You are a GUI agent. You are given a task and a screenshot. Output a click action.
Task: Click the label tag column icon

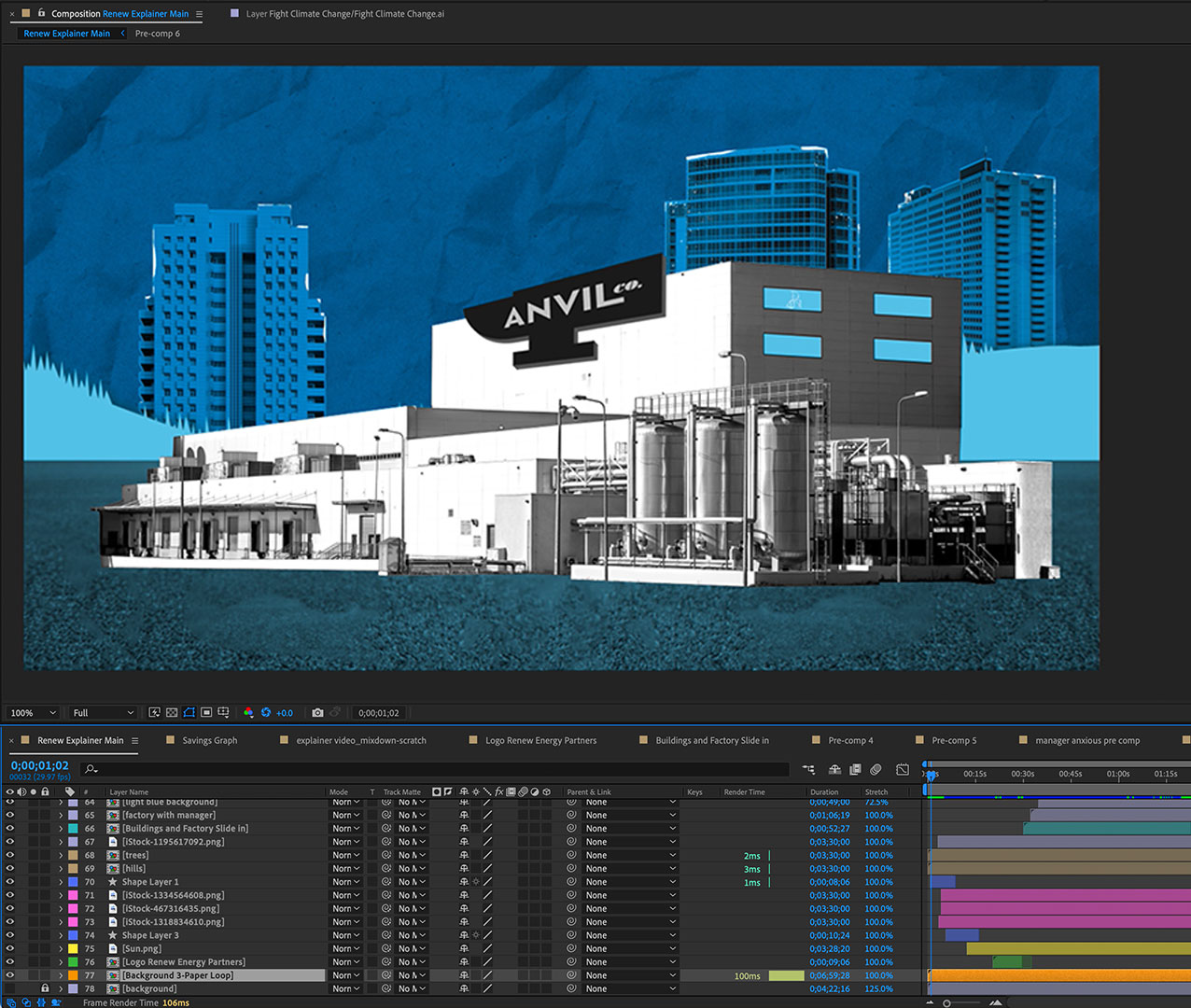click(x=70, y=791)
